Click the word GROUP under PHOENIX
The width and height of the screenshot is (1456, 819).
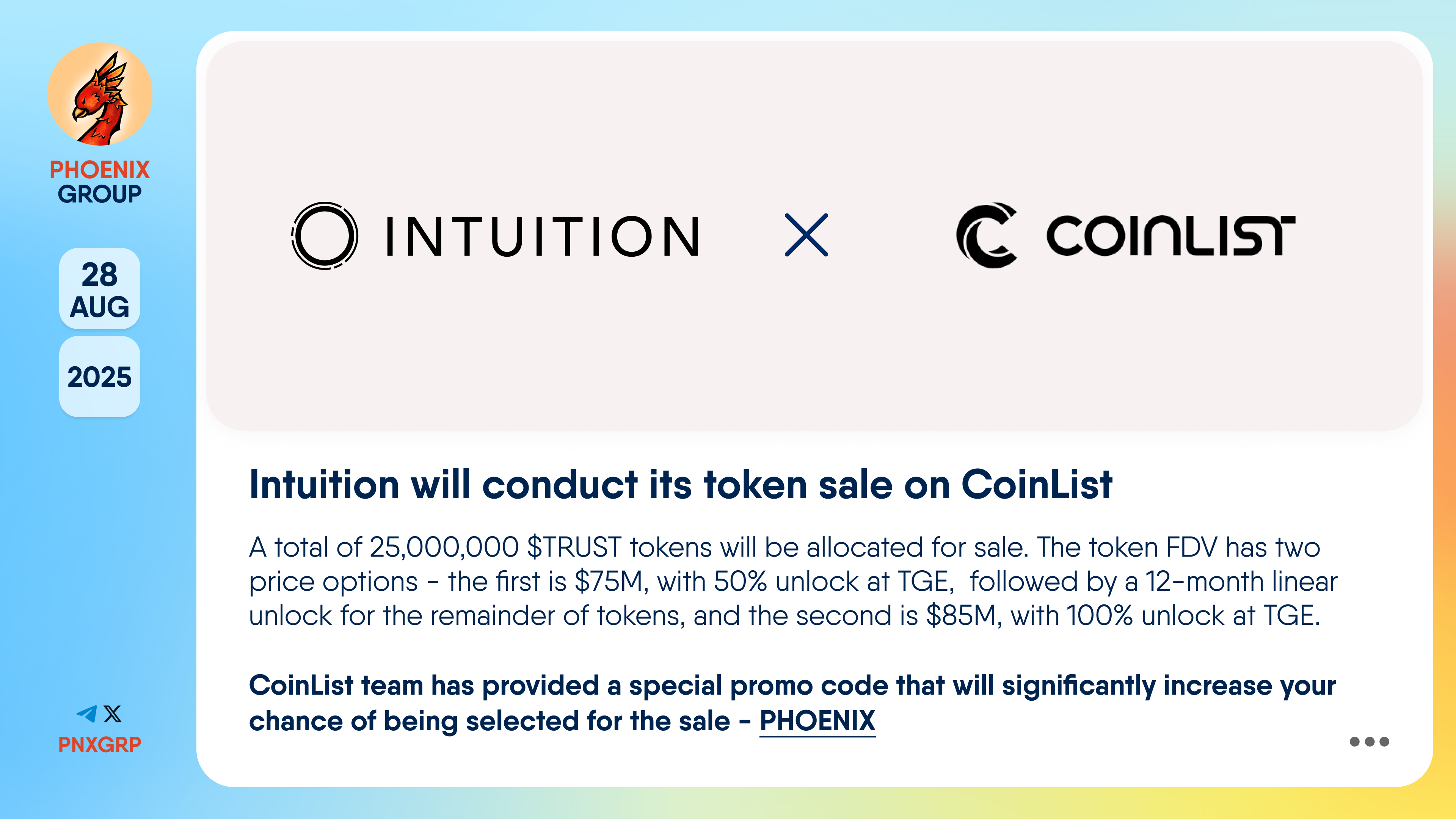click(x=99, y=194)
